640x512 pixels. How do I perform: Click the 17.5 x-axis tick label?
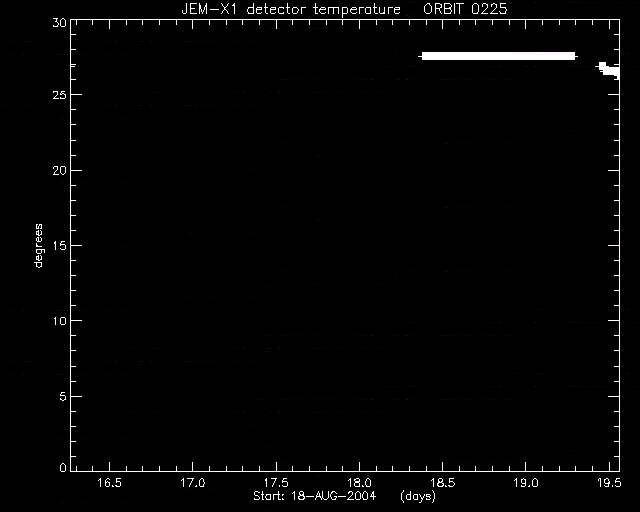[x=276, y=483]
